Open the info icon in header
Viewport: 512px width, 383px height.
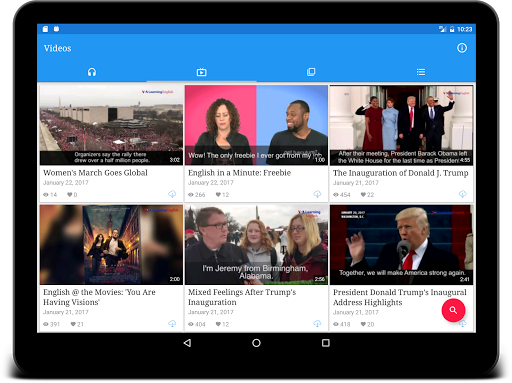(x=462, y=48)
